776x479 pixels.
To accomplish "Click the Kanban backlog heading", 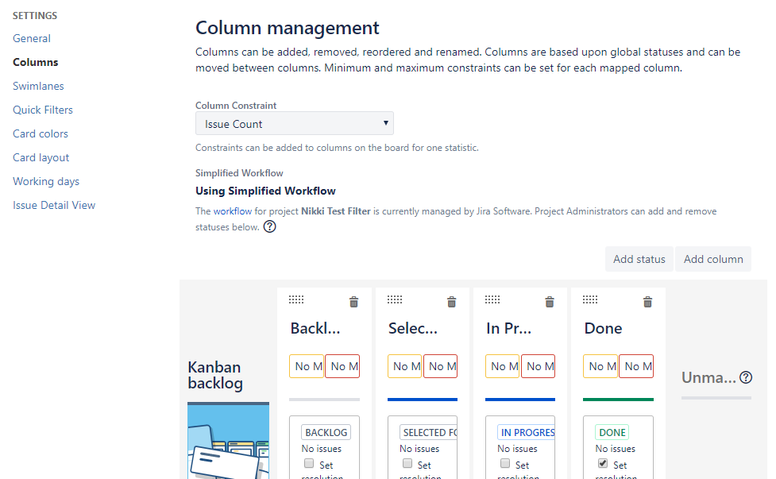I will [215, 375].
